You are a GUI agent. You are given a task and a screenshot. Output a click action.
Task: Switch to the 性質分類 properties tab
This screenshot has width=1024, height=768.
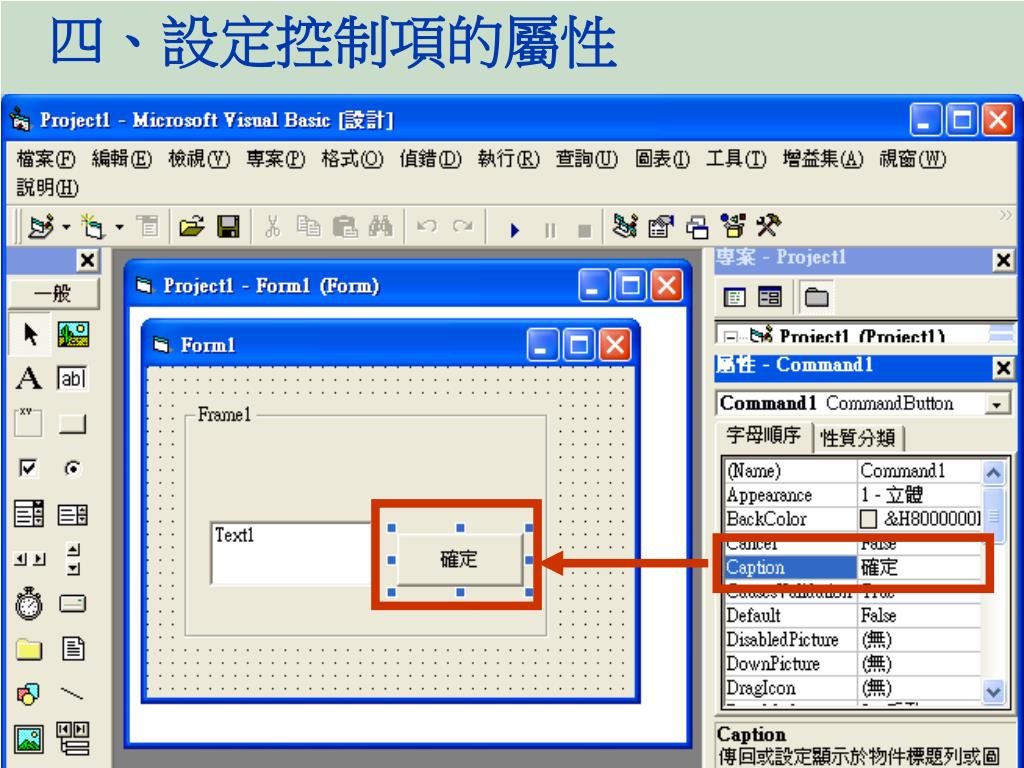857,437
